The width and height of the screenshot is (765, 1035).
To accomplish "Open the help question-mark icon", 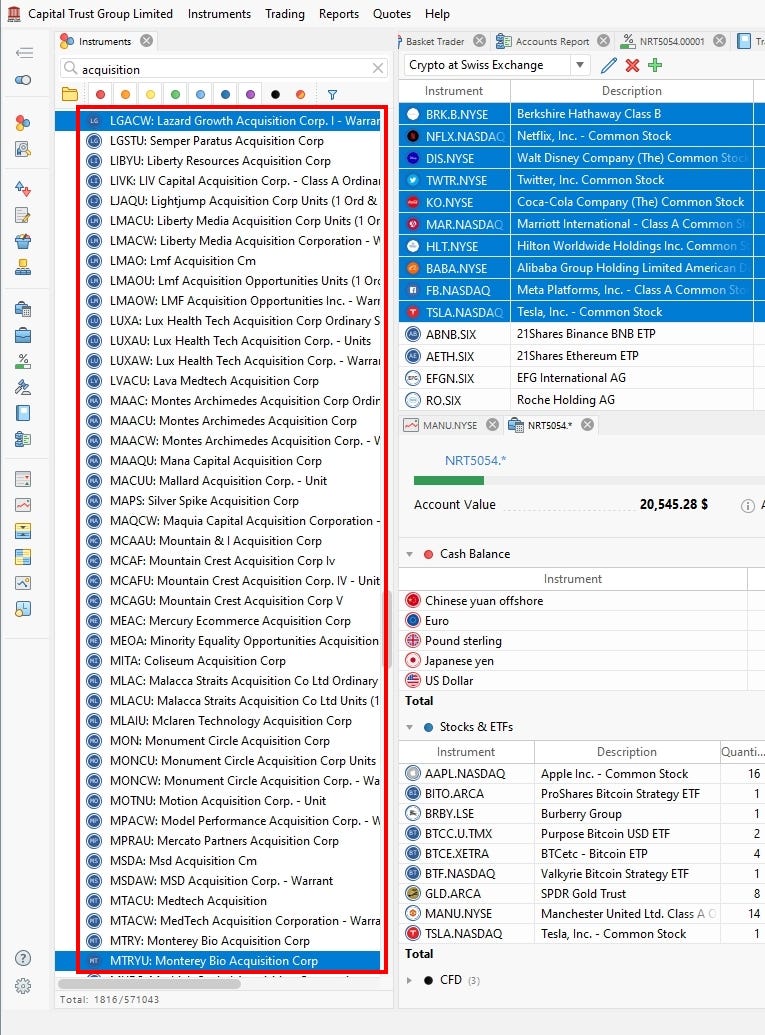I will [23, 958].
